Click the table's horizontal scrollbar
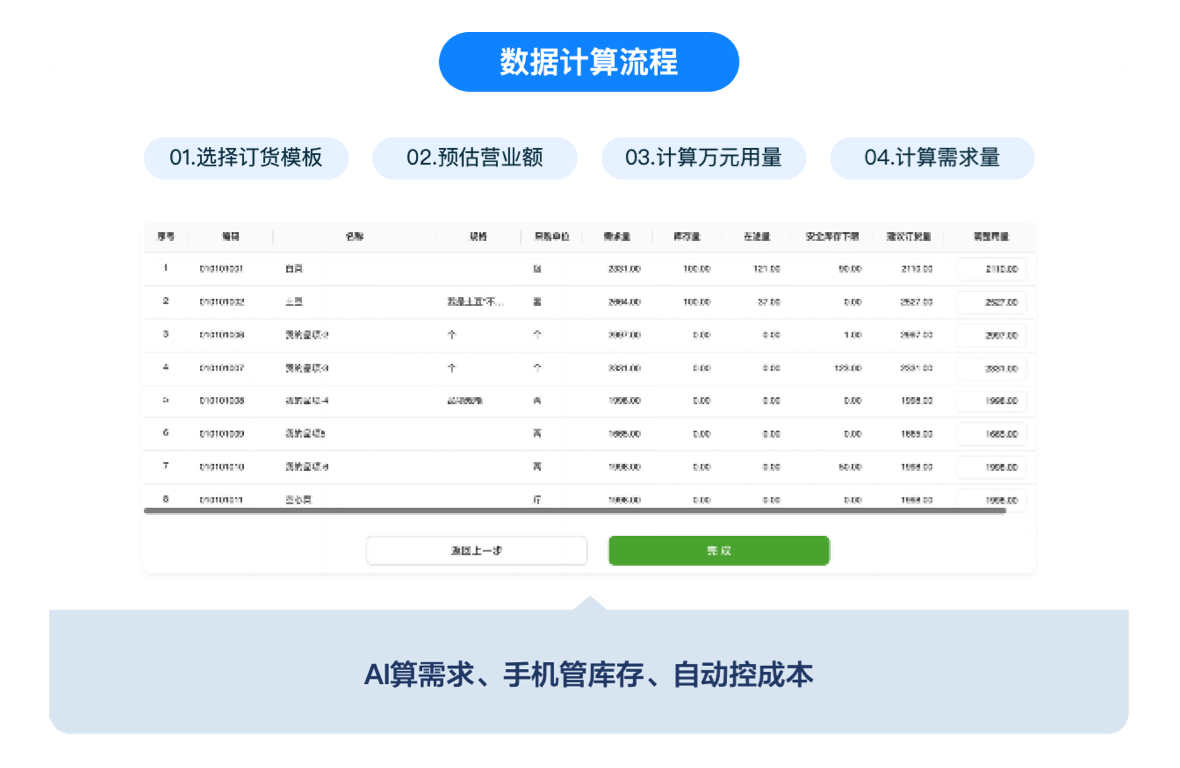Image resolution: width=1180 pixels, height=768 pixels. pos(575,511)
